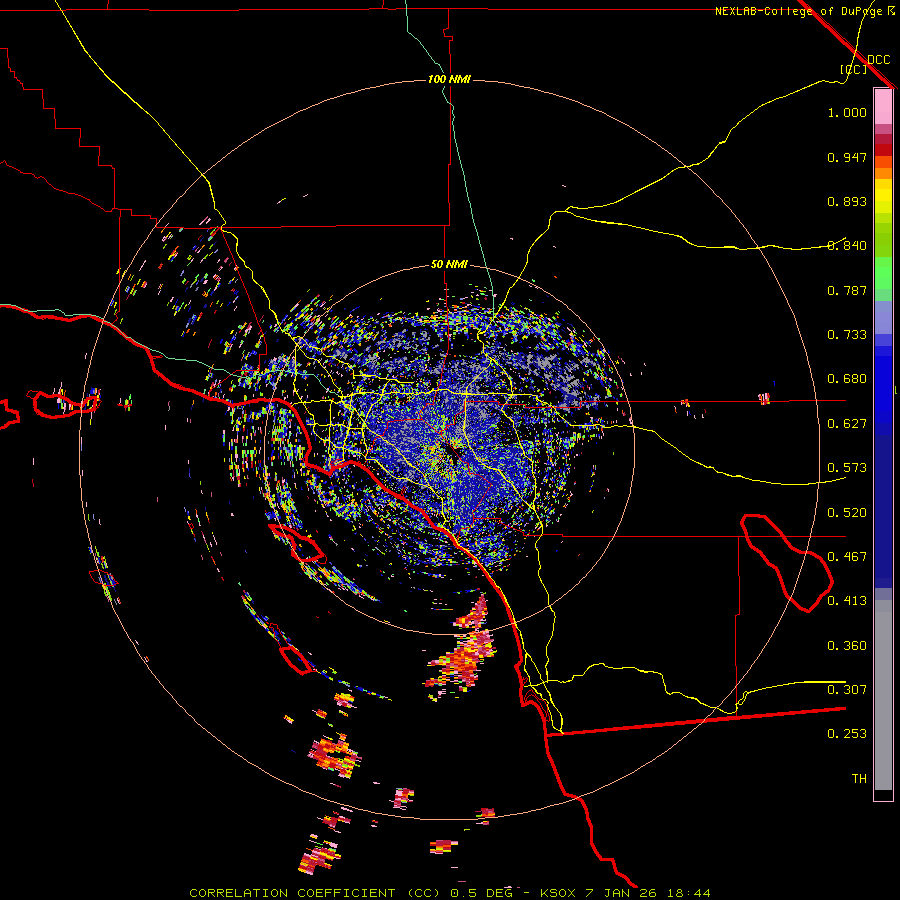The width and height of the screenshot is (900, 900).
Task: Click the 0.520 scale value
Action: click(x=847, y=513)
